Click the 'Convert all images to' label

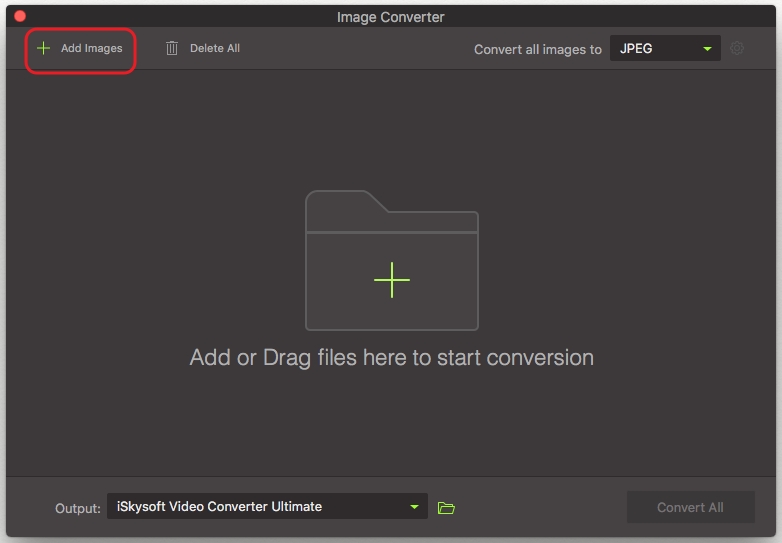point(537,49)
